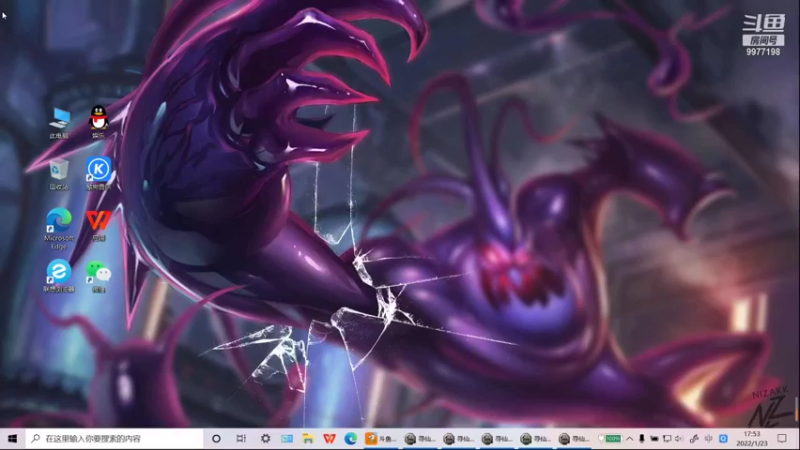Open Settings gear on the taskbar
The image size is (800, 450).
pyautogui.click(x=265, y=439)
